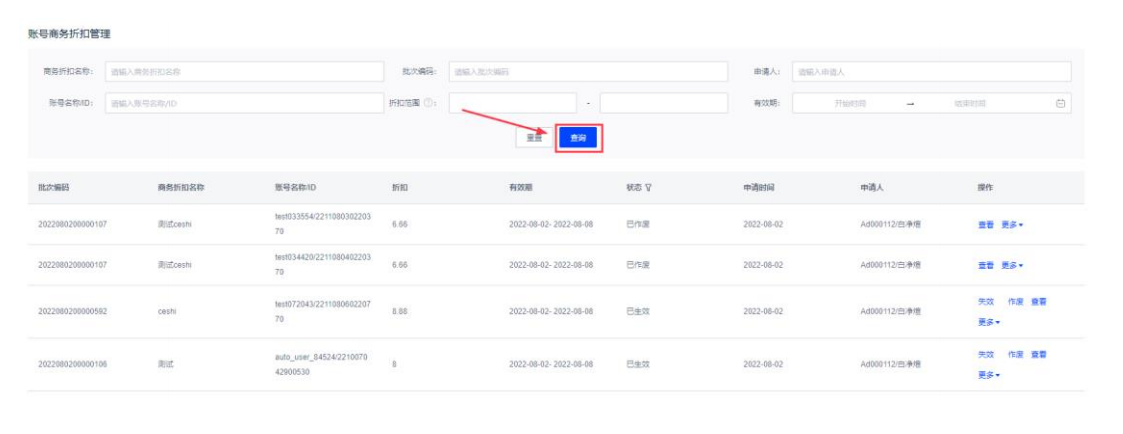
Task: Click the 申请时间 column header
Action: pyautogui.click(x=758, y=188)
